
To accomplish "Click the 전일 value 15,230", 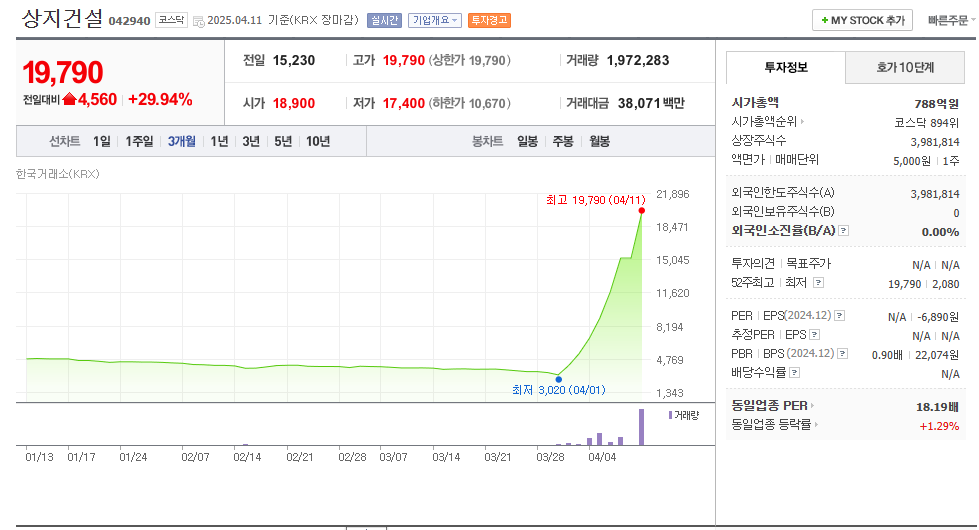I will (x=293, y=61).
